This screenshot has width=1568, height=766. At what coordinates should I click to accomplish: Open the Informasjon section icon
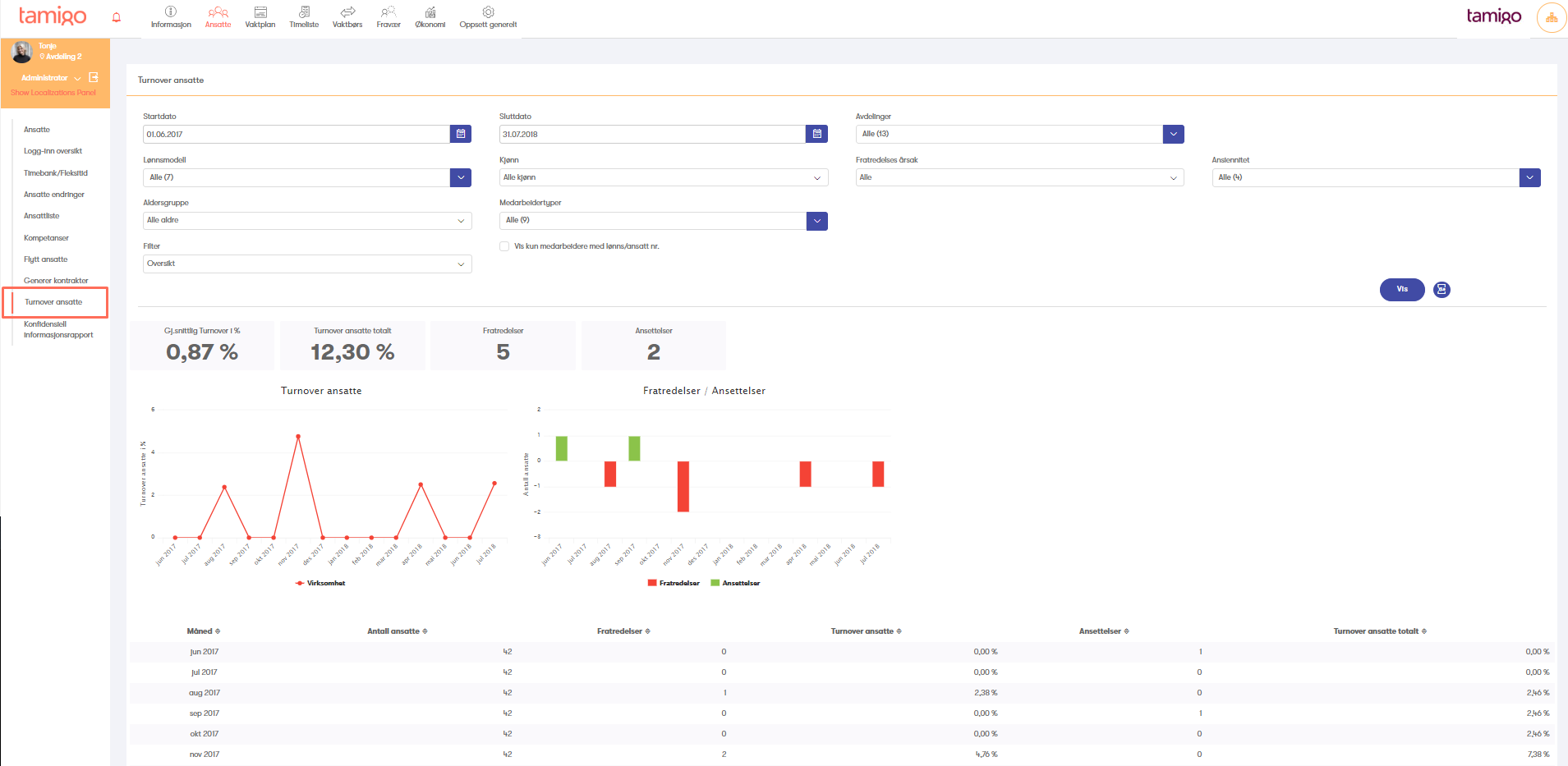pyautogui.click(x=171, y=11)
